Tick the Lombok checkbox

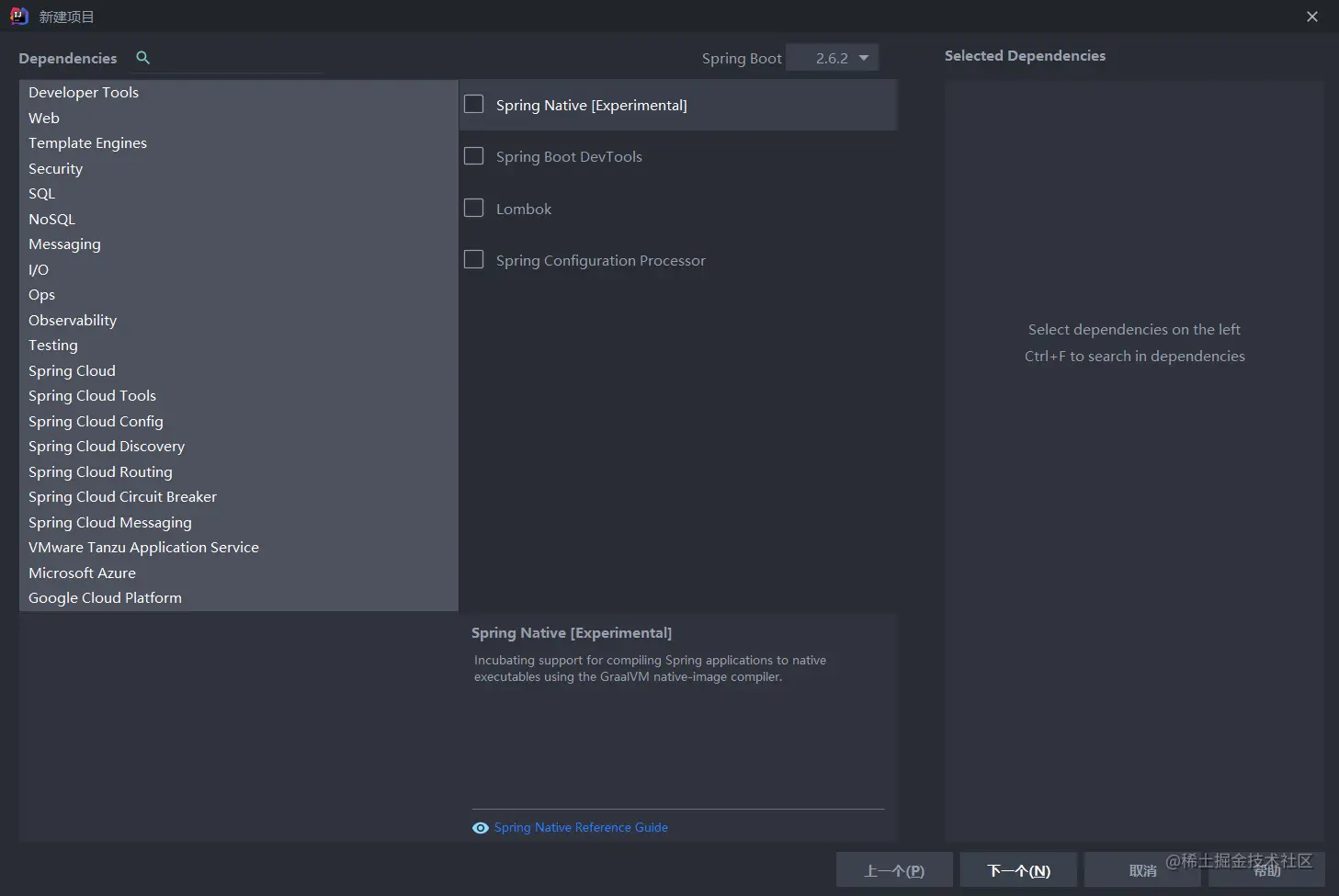(474, 209)
